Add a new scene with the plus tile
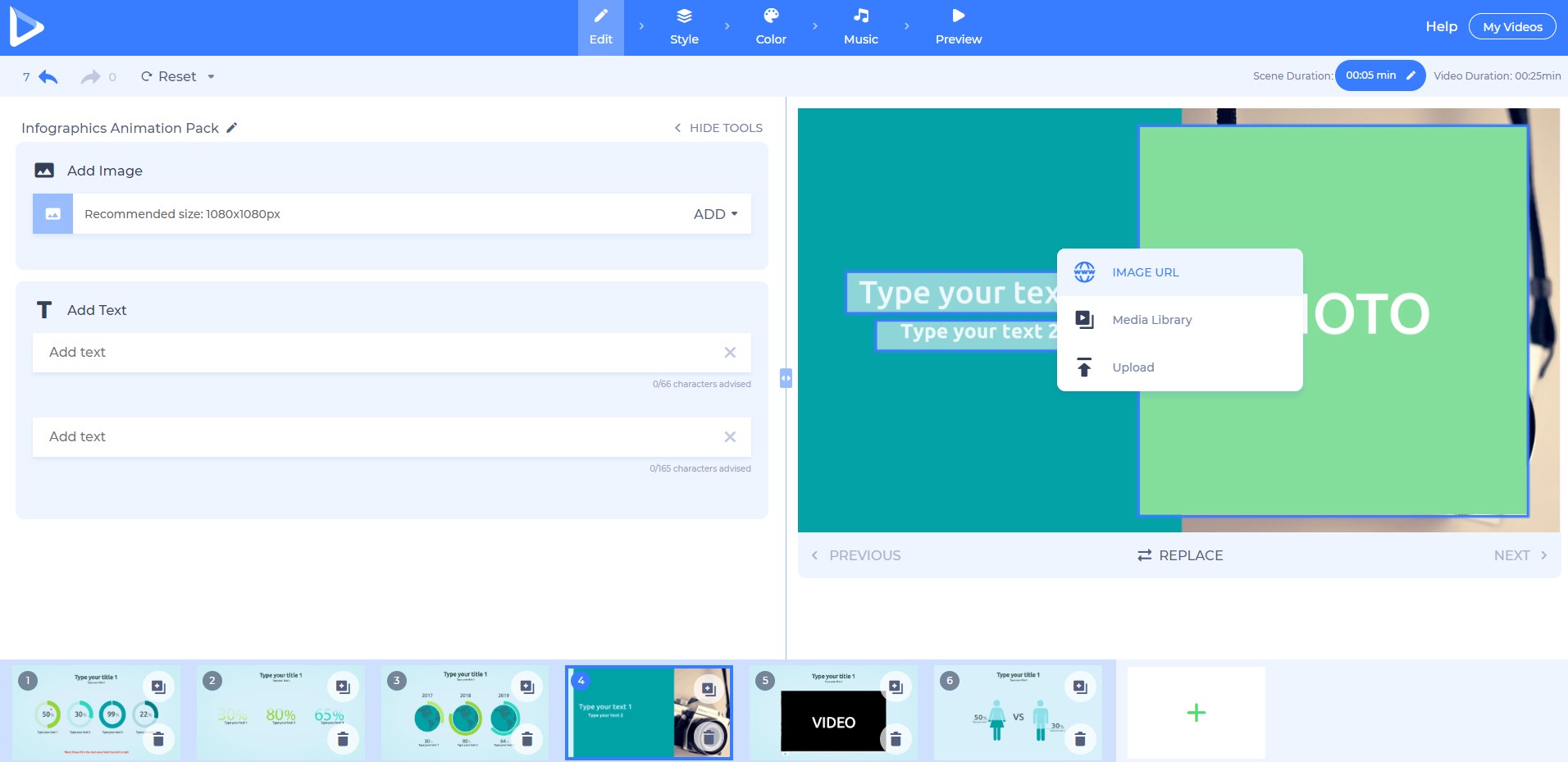1568x762 pixels. 1196,713
